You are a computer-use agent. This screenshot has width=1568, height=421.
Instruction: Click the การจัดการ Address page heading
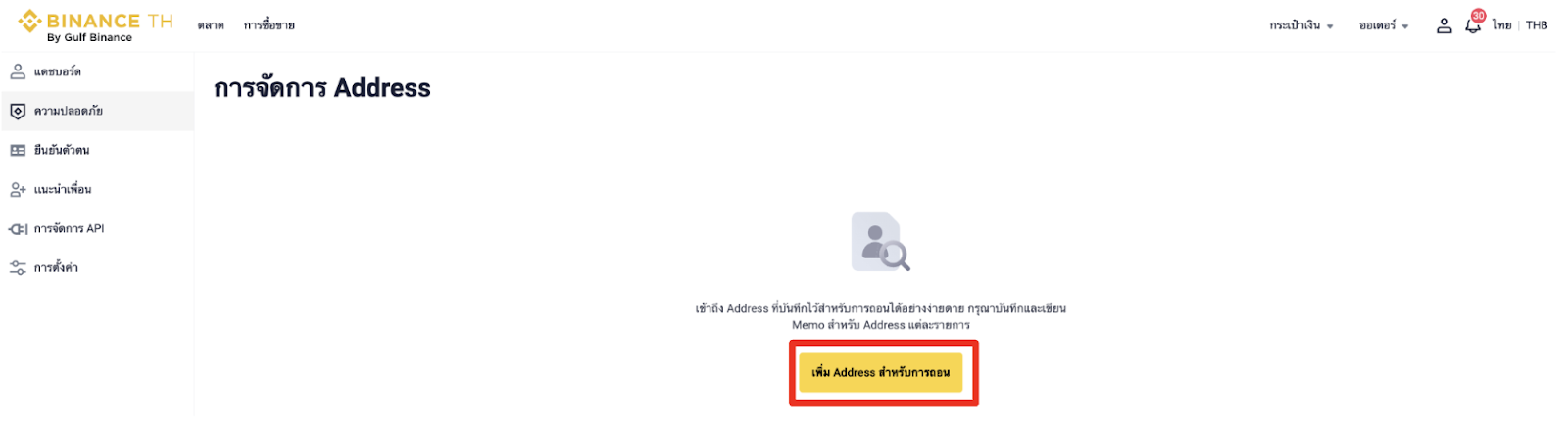(x=322, y=88)
